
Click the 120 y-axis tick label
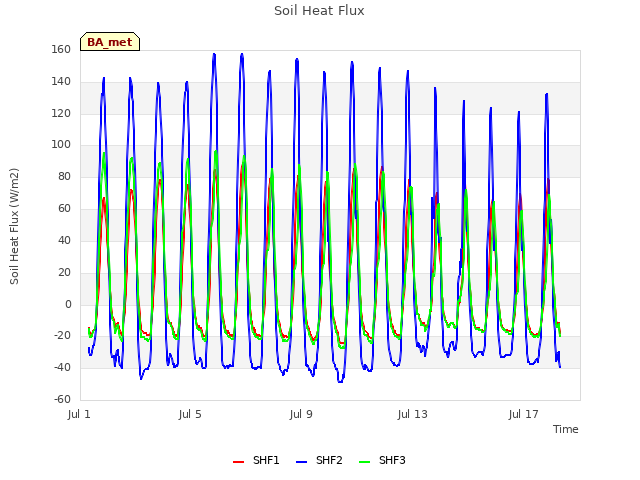61,113
